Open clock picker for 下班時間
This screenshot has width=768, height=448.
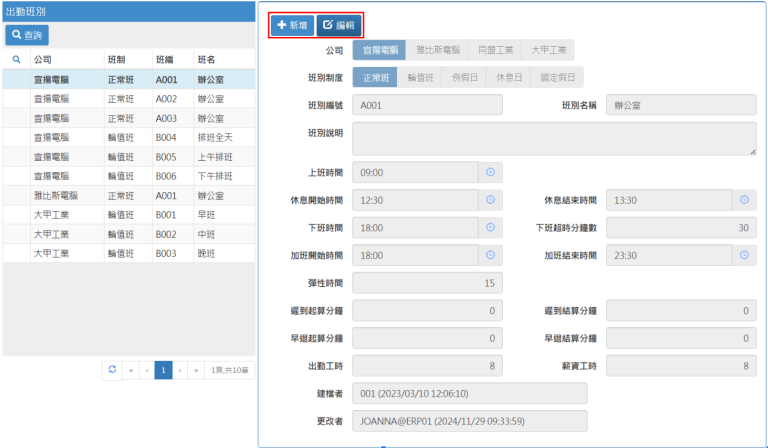(490, 228)
